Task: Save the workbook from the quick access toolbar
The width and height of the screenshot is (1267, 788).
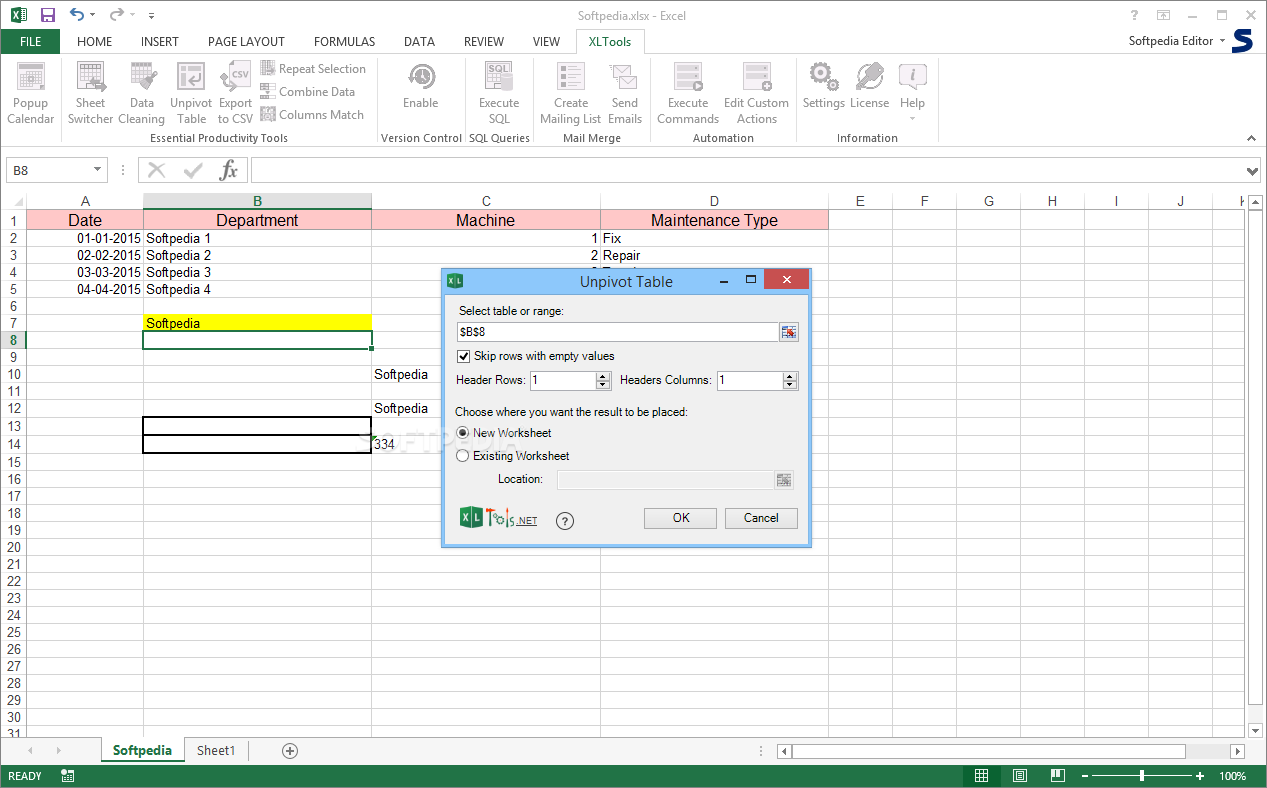Action: (x=47, y=15)
